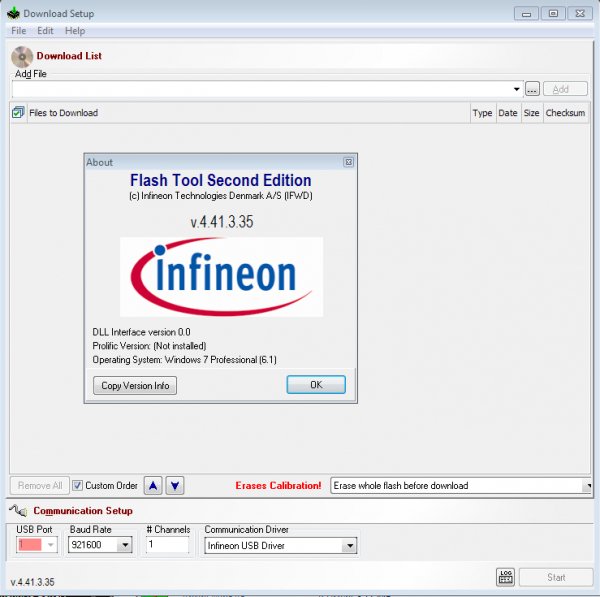Image resolution: width=600 pixels, height=597 pixels.
Task: Click 'DLL Interface version 0.0' text
Action: (141, 332)
